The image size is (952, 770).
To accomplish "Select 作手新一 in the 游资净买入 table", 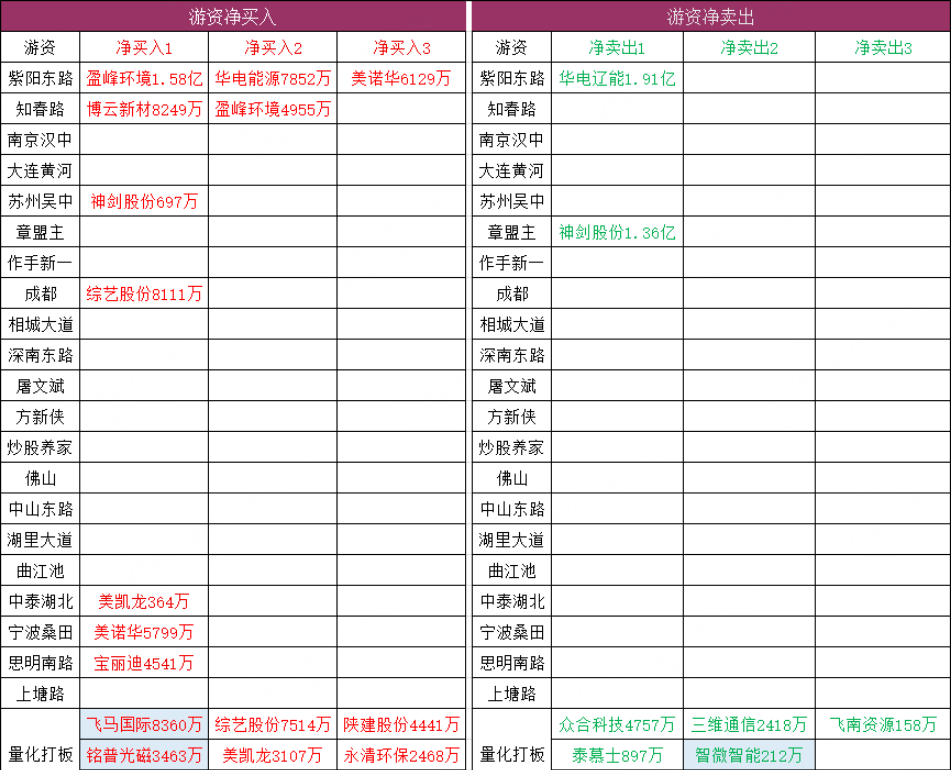I will [x=40, y=263].
